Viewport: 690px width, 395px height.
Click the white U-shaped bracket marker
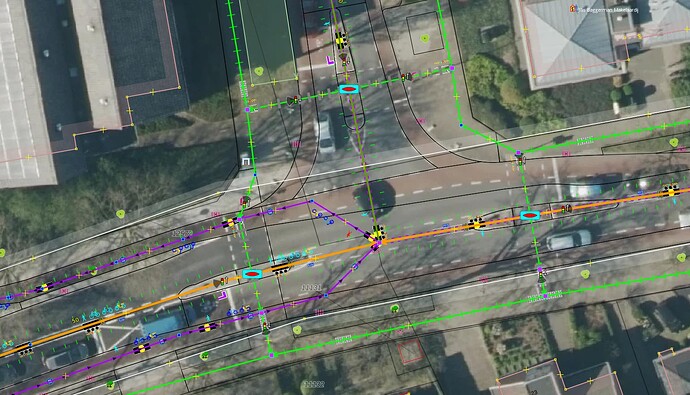246,163
